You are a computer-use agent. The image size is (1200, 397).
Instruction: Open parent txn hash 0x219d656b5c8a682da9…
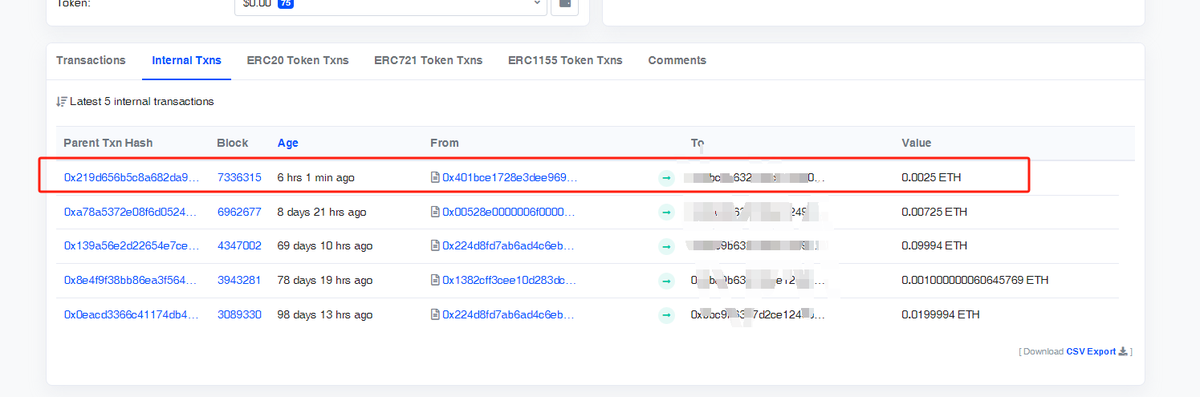click(131, 177)
